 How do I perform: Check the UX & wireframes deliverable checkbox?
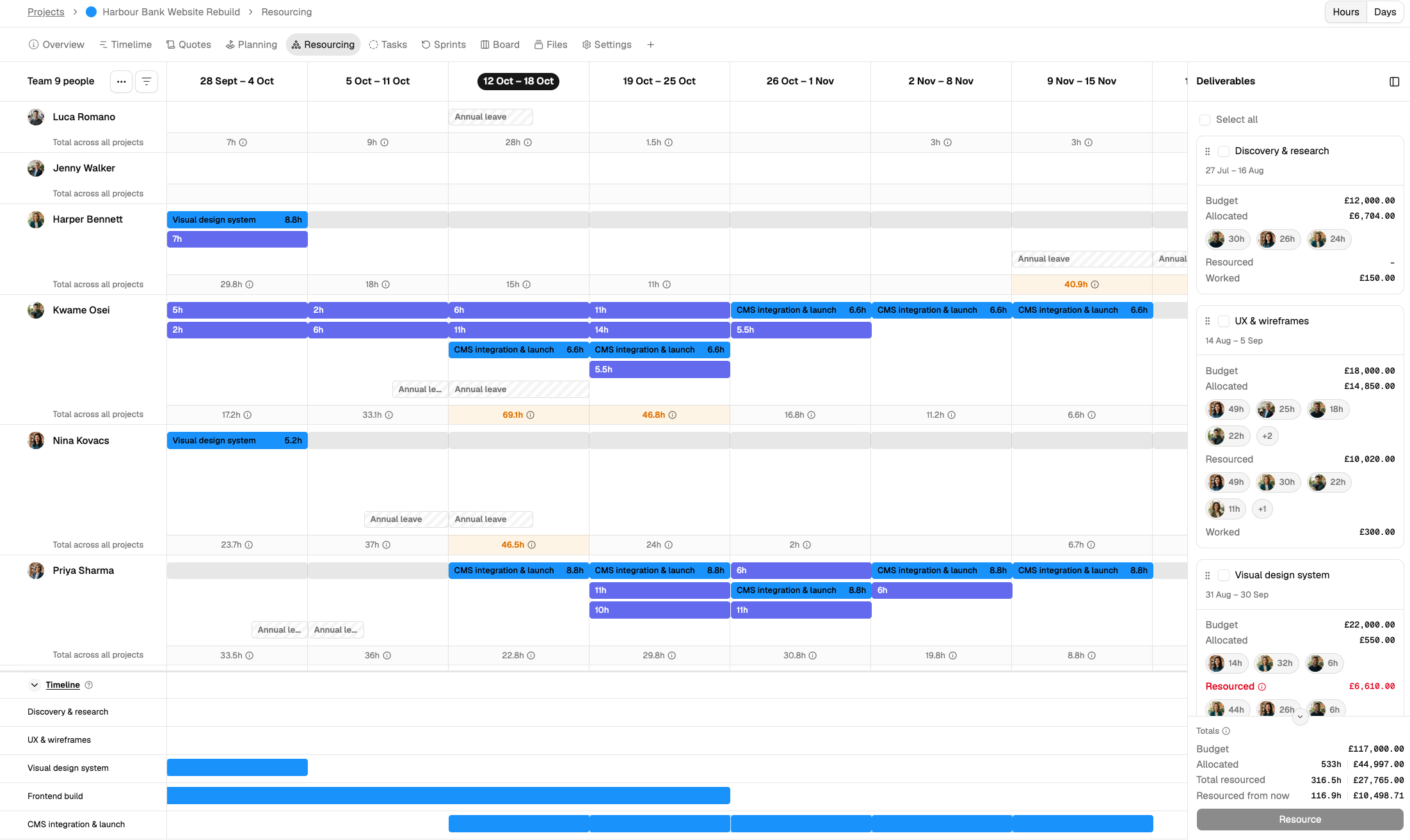[1224, 321]
